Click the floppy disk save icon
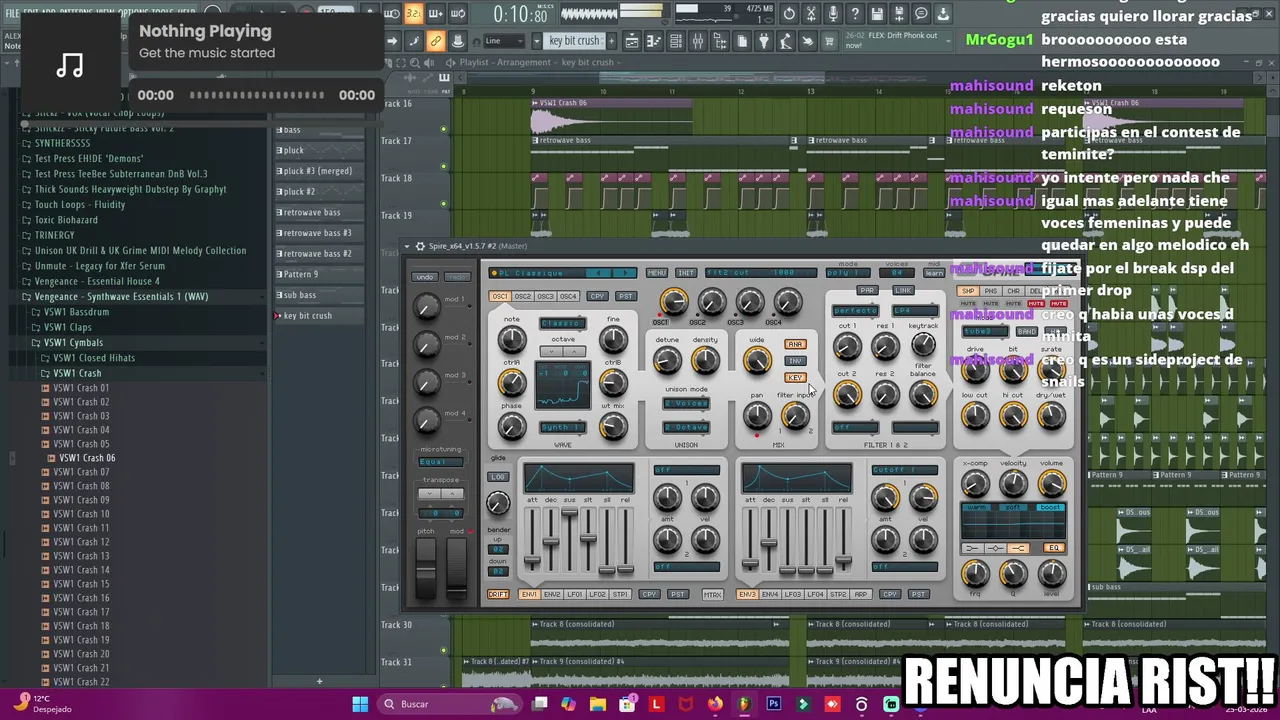Screen dimensions: 1280x720 tap(877, 14)
